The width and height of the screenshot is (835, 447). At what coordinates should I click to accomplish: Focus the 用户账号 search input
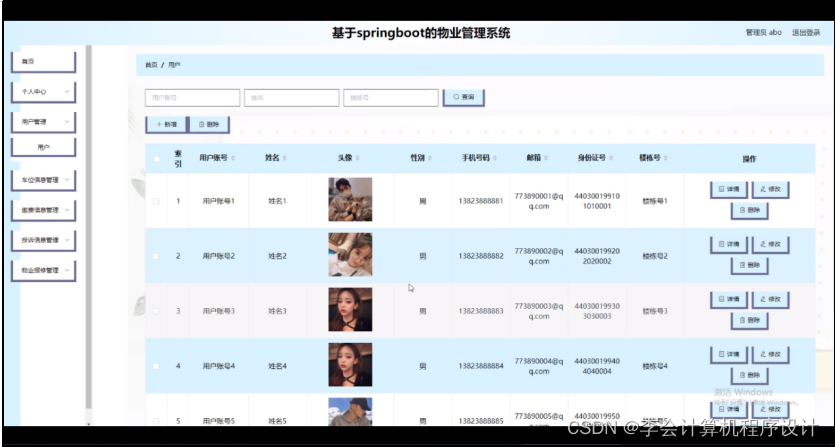(x=192, y=98)
